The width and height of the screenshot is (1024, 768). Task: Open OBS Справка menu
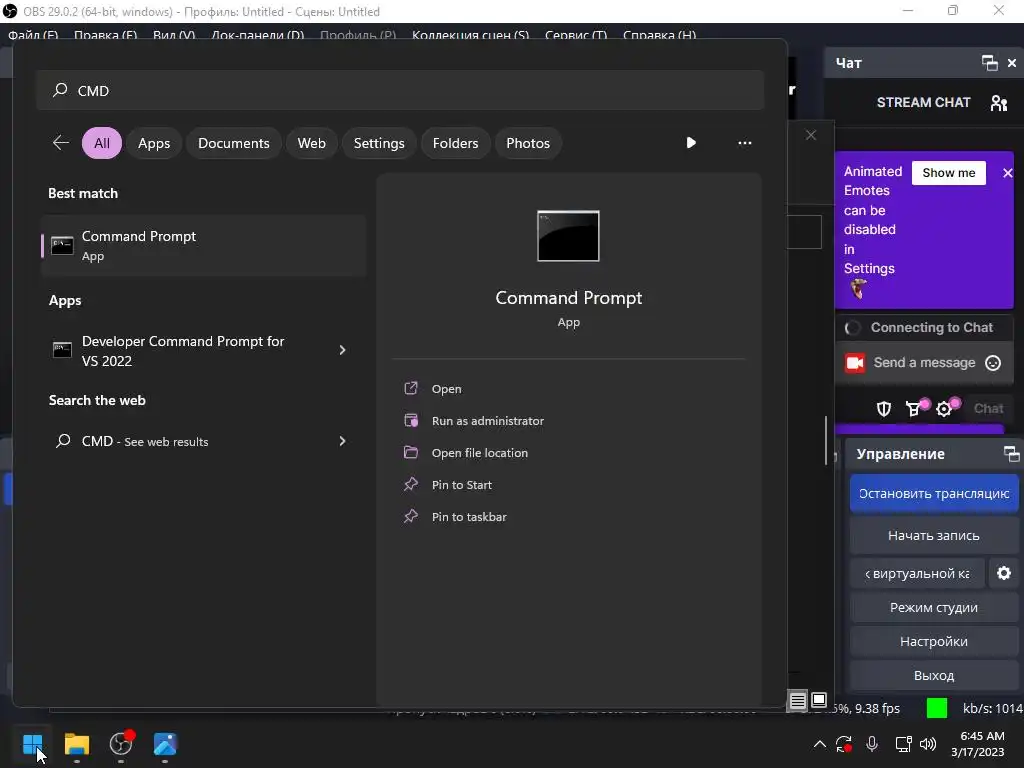659,34
